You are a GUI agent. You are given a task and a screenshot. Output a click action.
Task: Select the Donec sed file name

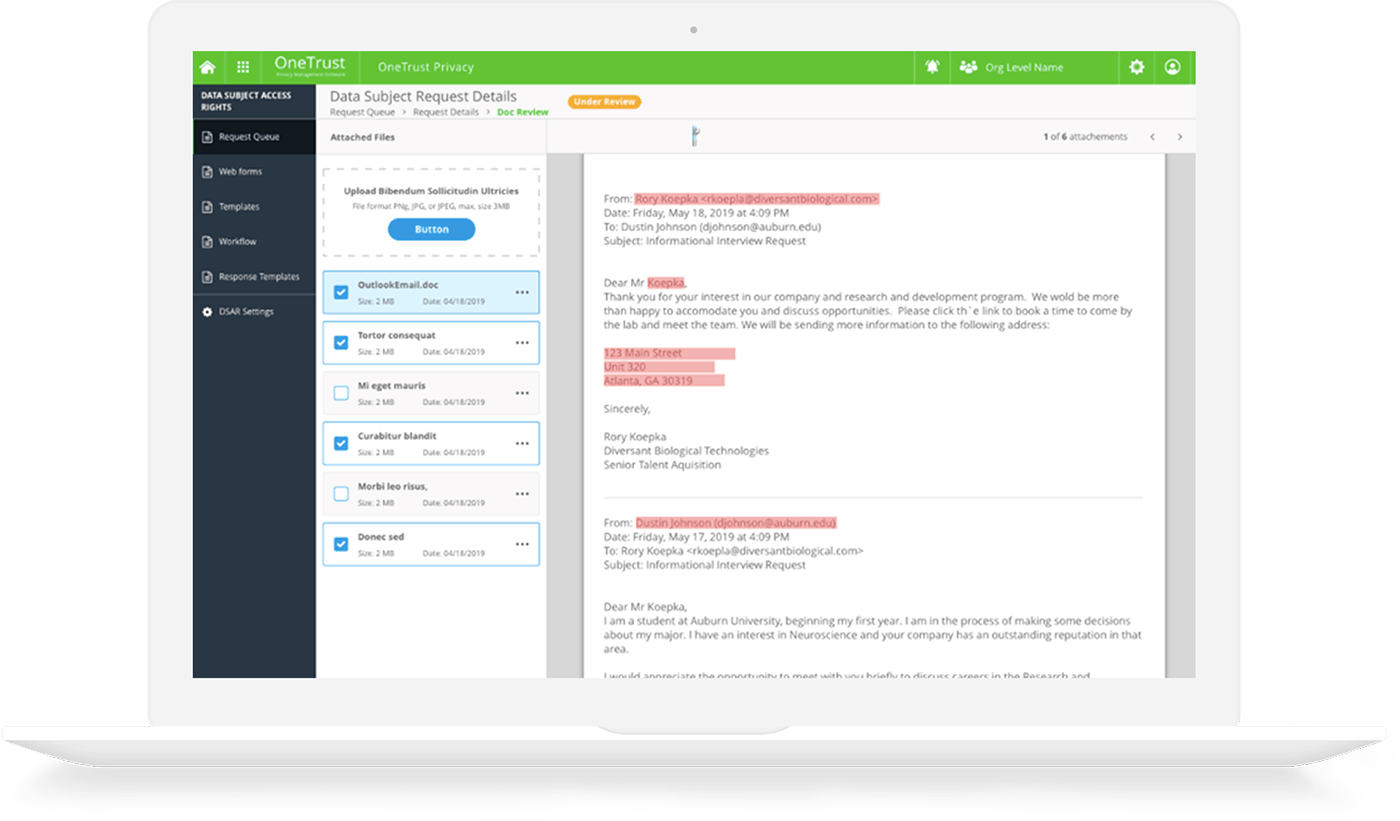[381, 537]
